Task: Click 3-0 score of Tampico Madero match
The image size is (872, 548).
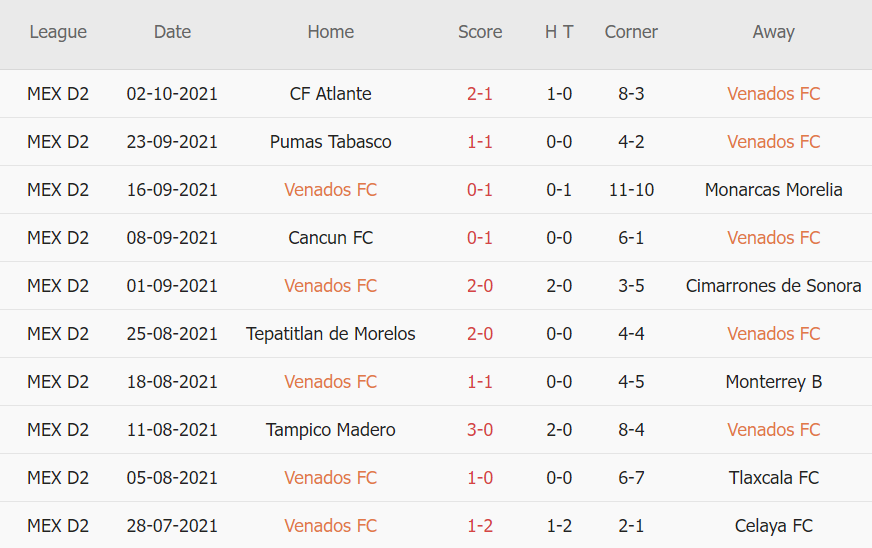Action: click(480, 430)
